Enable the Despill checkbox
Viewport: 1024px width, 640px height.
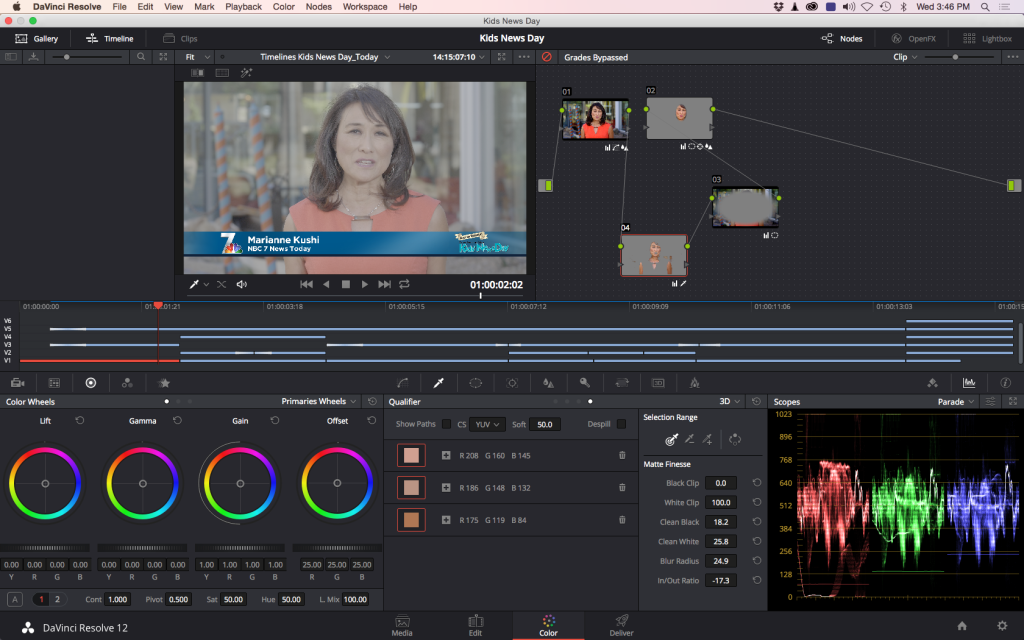tap(621, 424)
